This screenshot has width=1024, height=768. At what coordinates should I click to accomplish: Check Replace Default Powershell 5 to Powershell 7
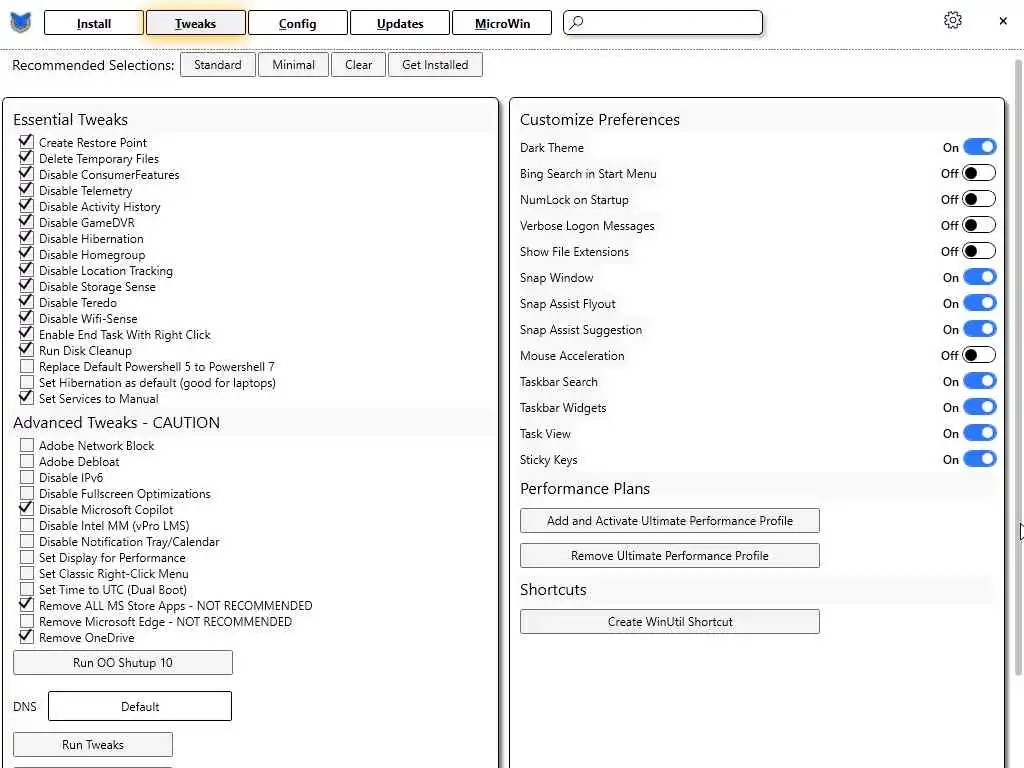[26, 365]
